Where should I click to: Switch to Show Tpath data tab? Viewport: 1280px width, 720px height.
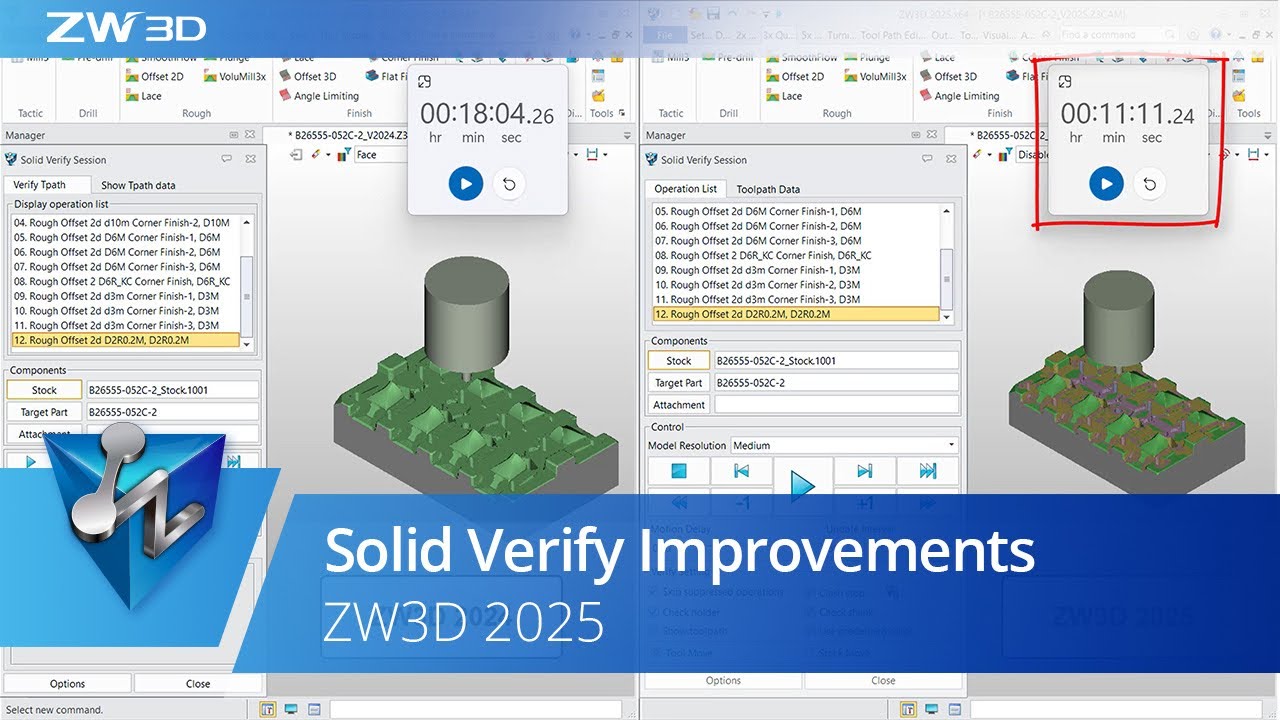coord(138,185)
